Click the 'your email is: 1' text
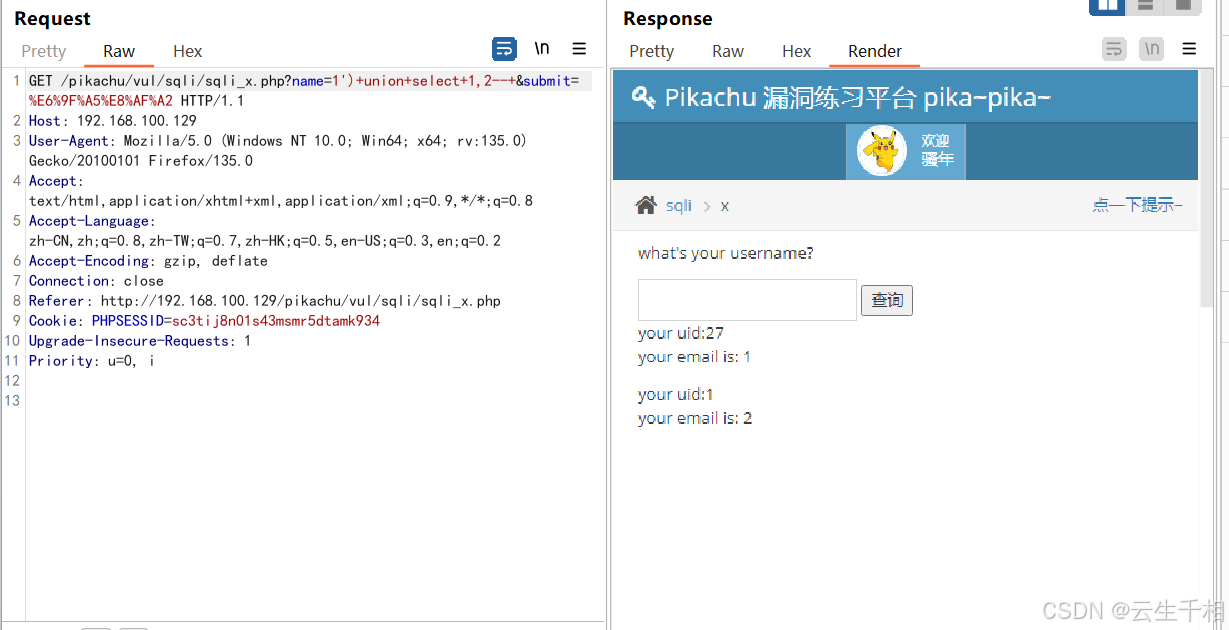 click(x=695, y=357)
